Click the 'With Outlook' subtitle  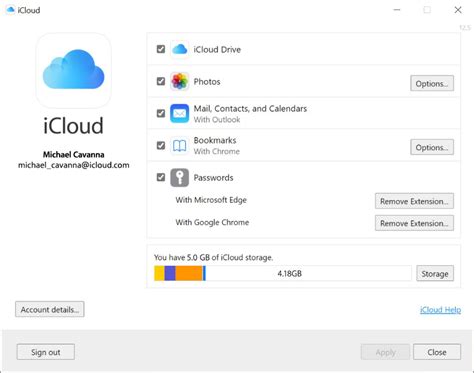(217, 120)
